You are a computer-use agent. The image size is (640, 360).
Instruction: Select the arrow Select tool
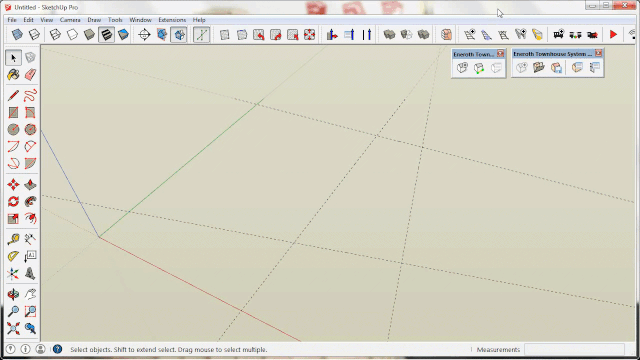[13, 58]
